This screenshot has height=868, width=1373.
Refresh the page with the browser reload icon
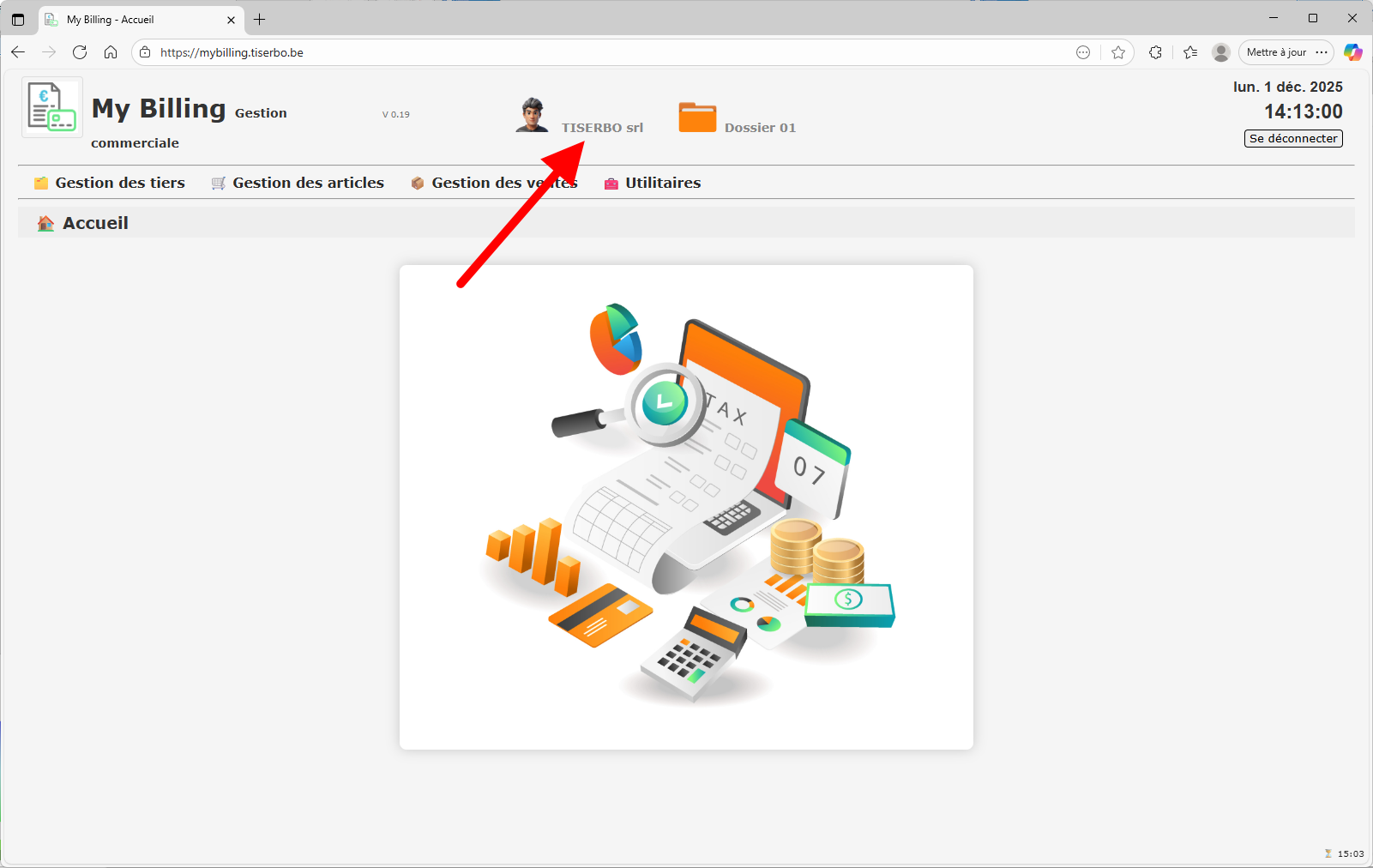click(x=80, y=52)
